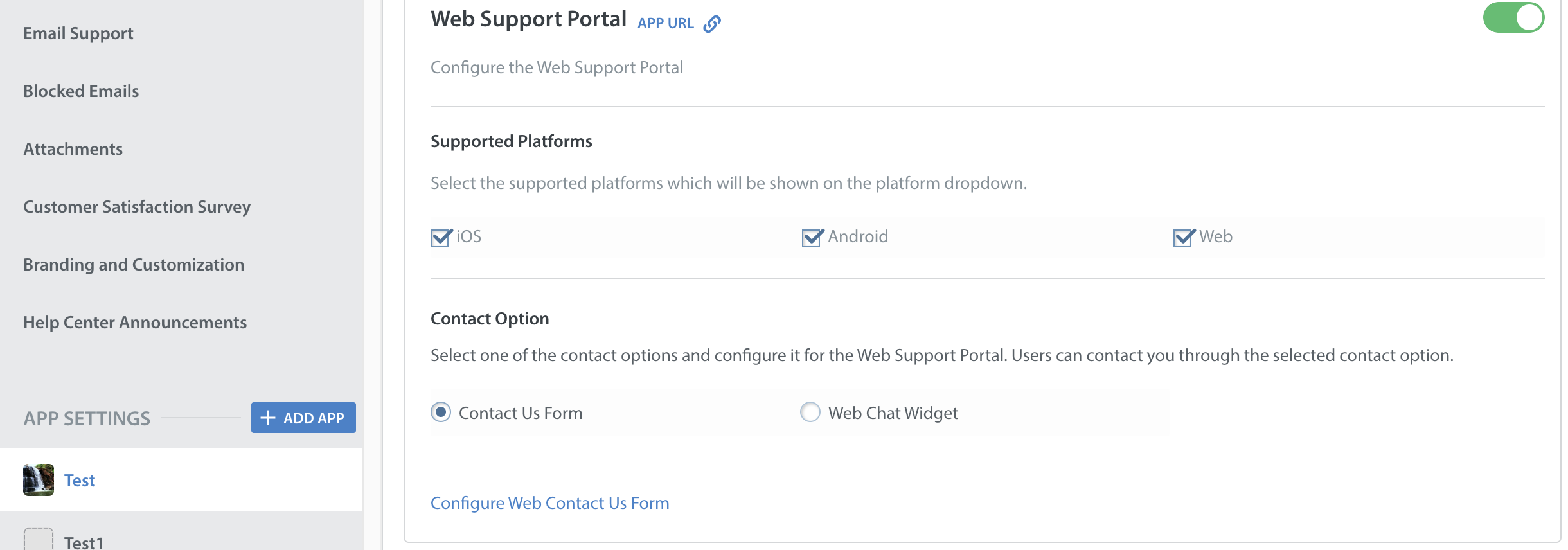The height and width of the screenshot is (550, 1568).
Task: Open Configure Web Contact Us Form link
Action: (550, 503)
